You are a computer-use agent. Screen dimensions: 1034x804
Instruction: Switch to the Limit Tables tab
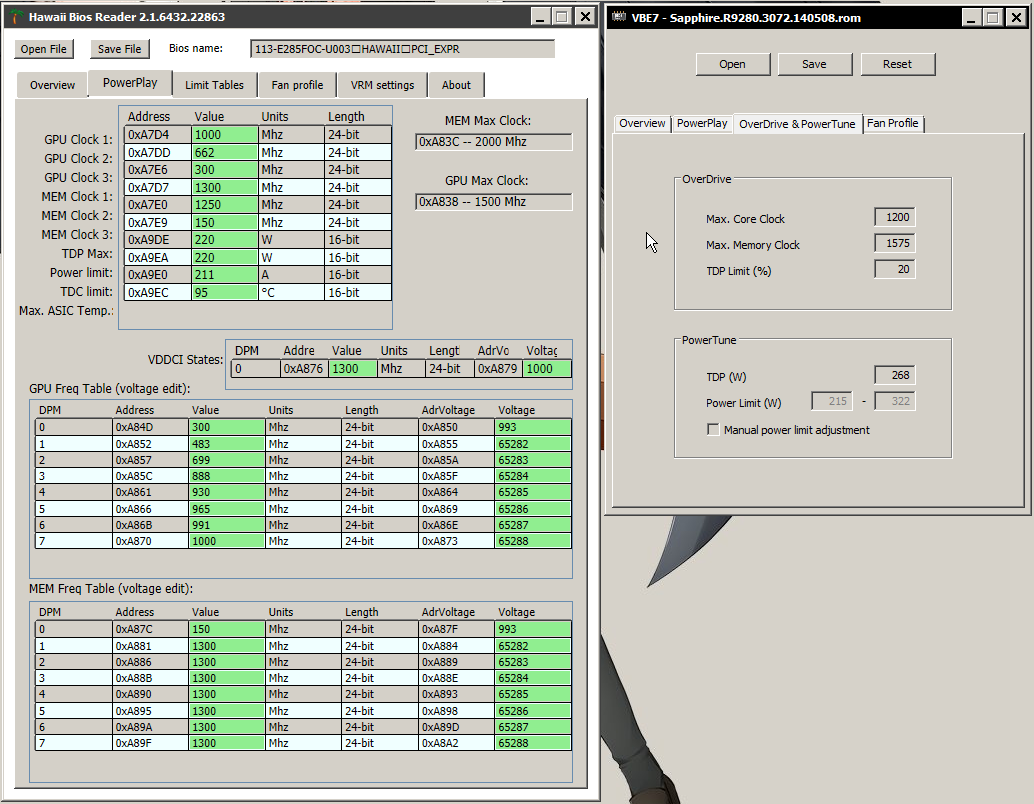[214, 85]
